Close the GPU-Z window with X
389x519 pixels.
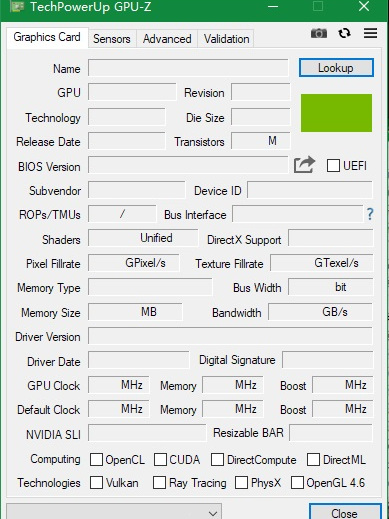364,6
